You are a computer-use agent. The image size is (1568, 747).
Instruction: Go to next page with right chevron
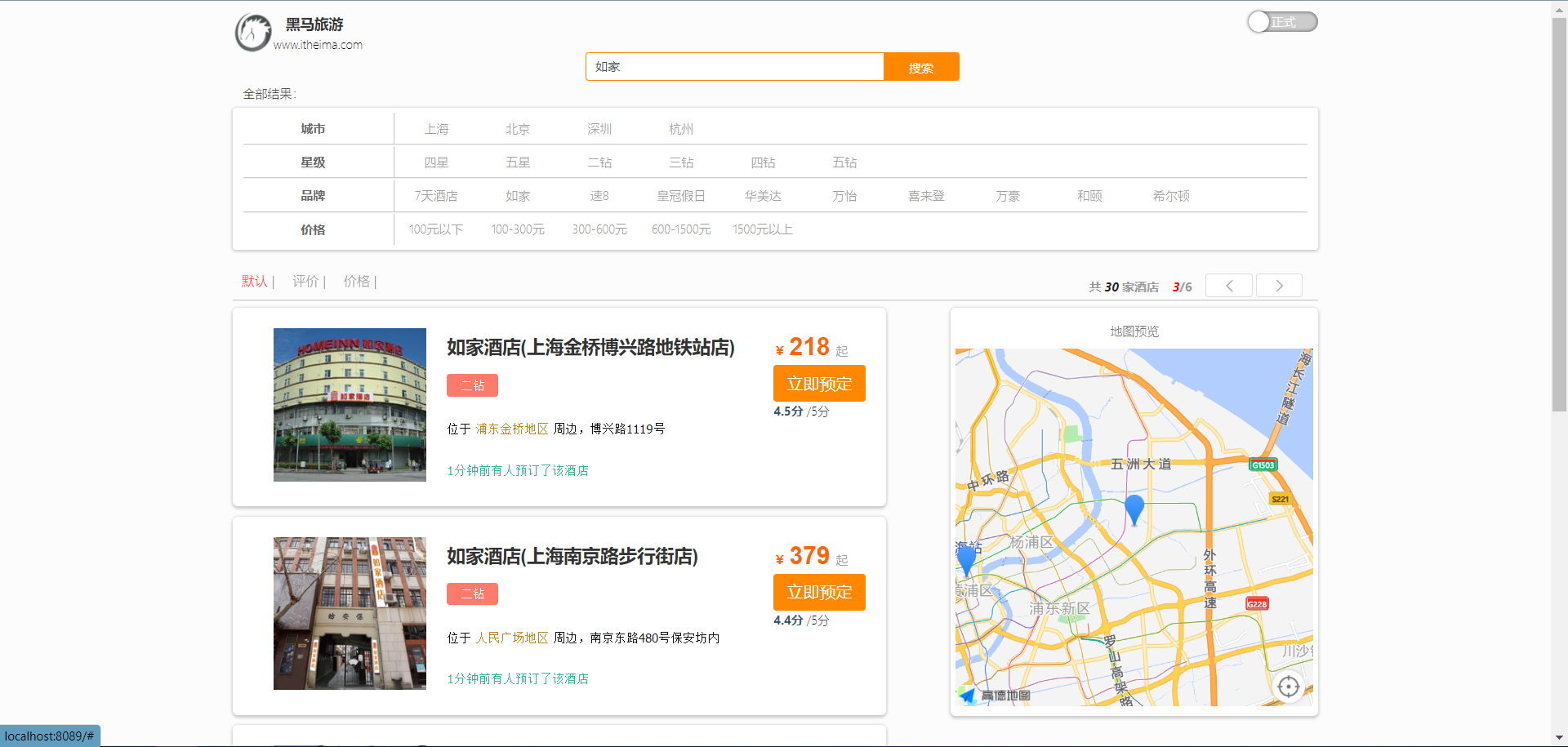tap(1279, 286)
